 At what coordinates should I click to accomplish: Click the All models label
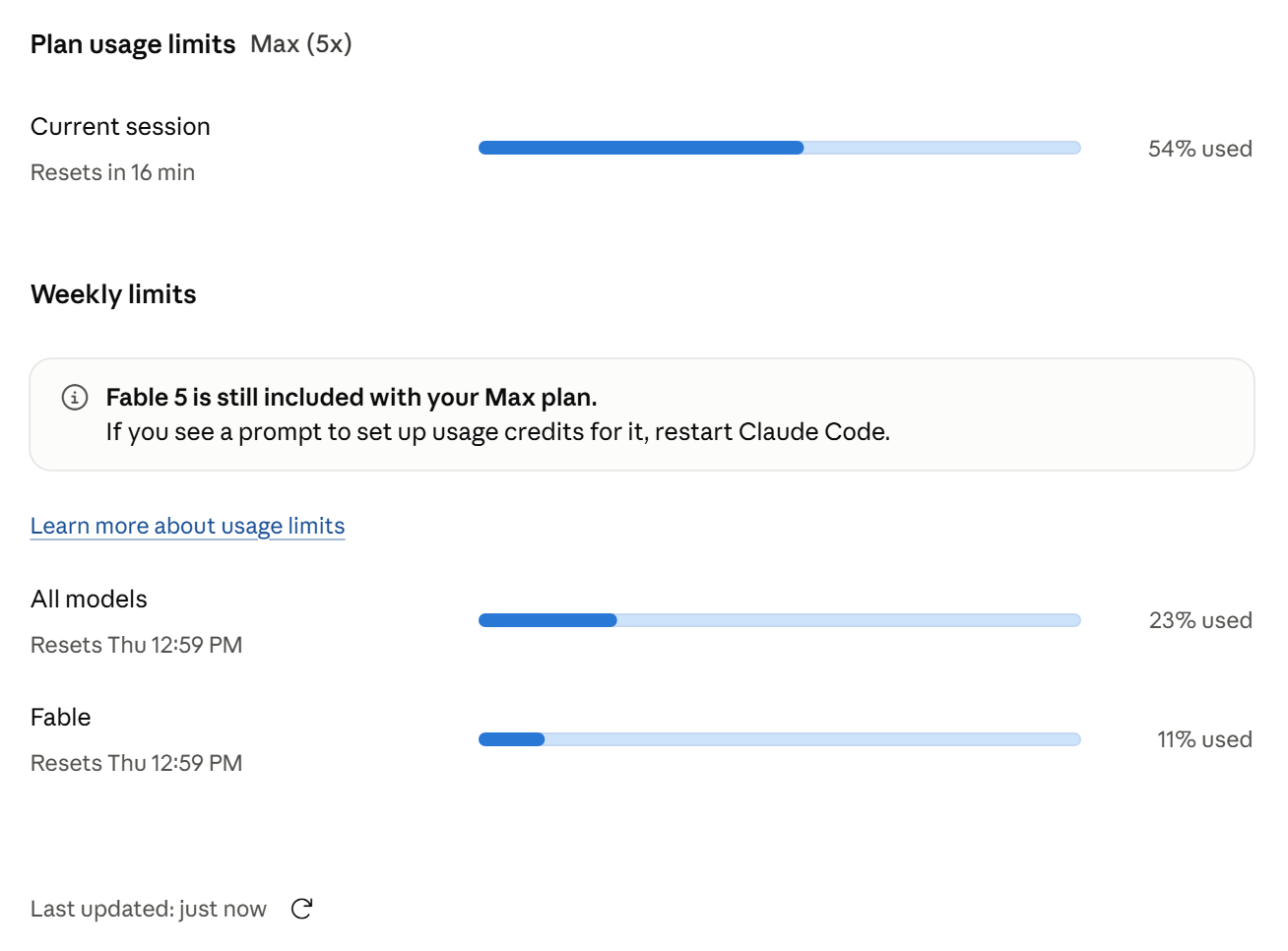pyautogui.click(x=89, y=599)
